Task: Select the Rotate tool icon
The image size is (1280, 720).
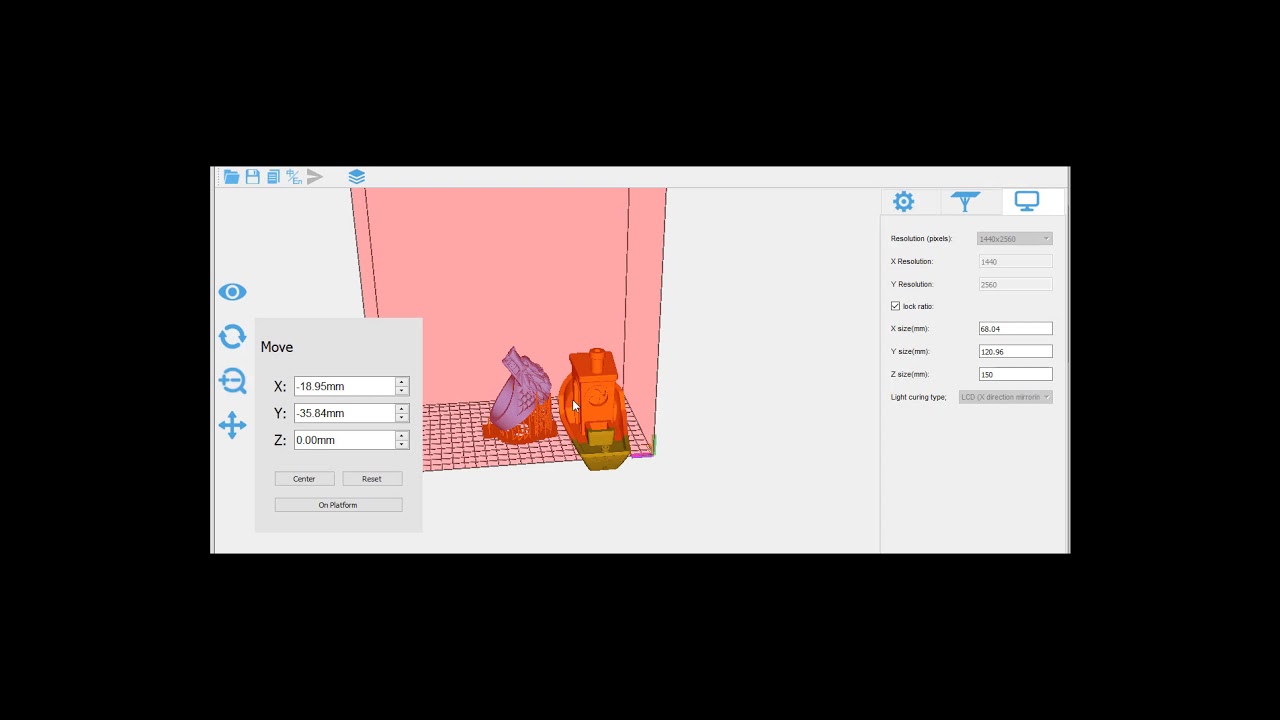Action: [x=232, y=337]
